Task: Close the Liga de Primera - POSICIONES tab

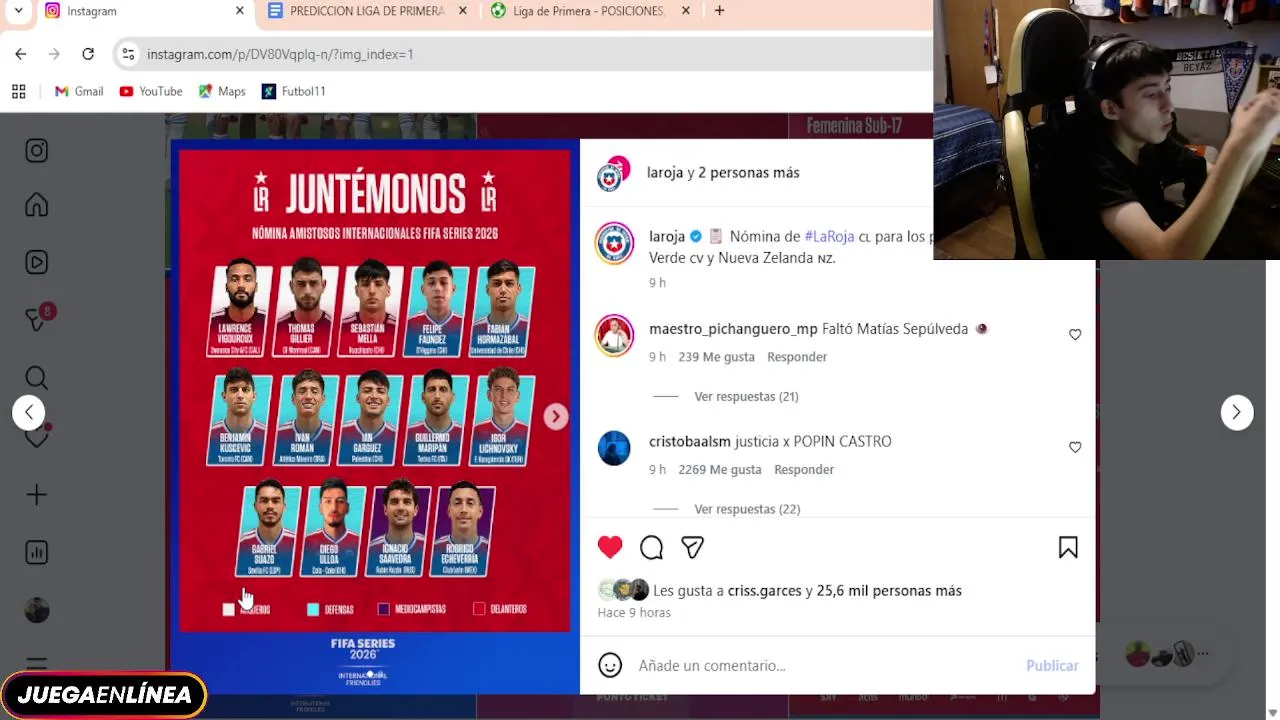Action: coord(686,11)
